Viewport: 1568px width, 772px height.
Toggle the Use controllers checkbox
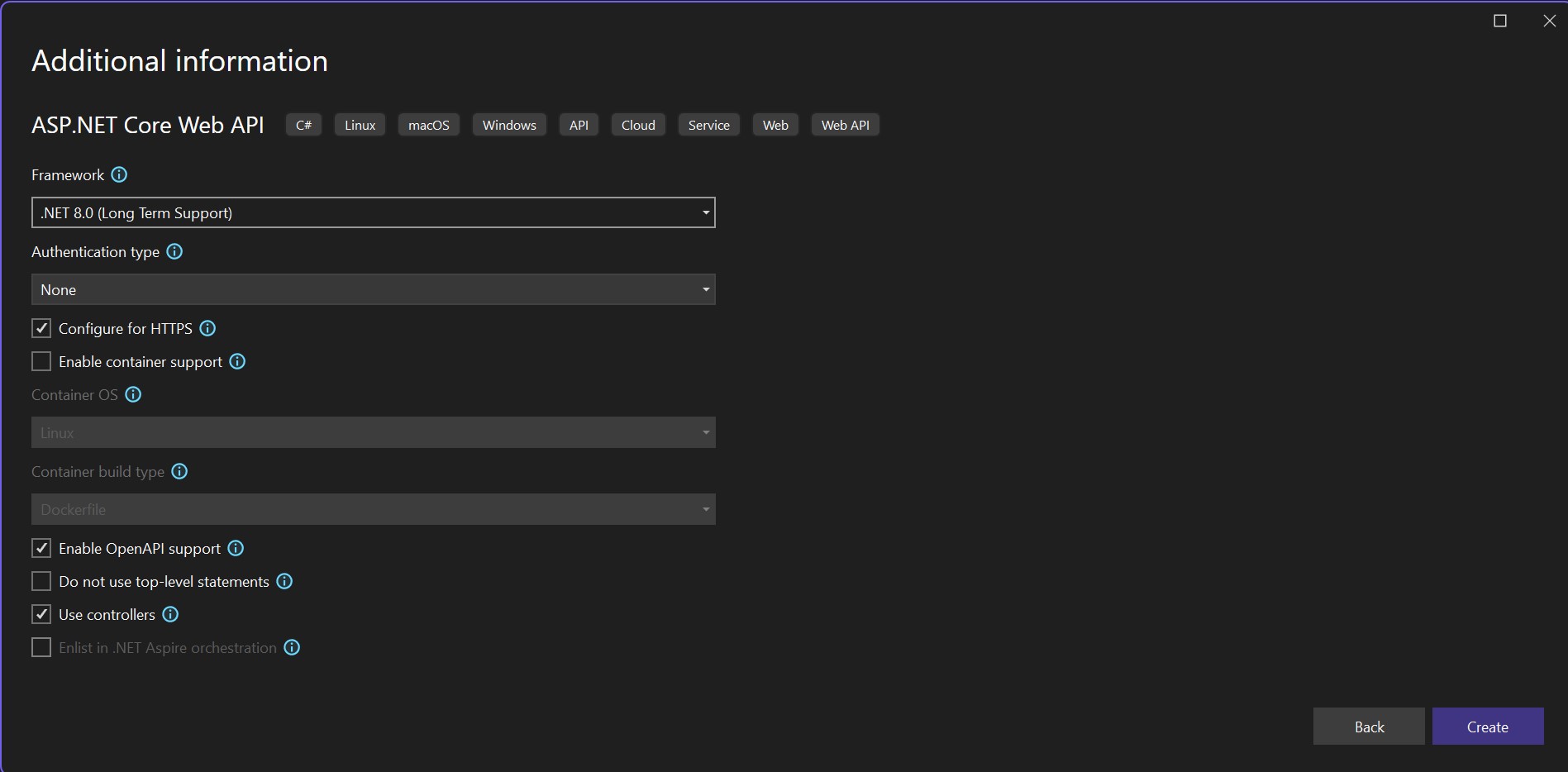[41, 614]
